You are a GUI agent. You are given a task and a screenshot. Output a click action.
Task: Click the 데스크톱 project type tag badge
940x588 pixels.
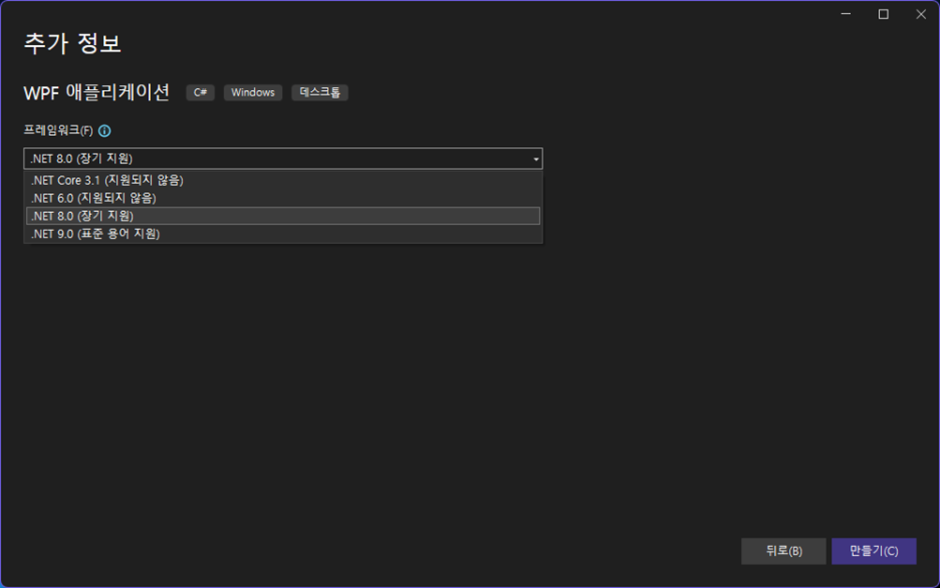point(318,92)
